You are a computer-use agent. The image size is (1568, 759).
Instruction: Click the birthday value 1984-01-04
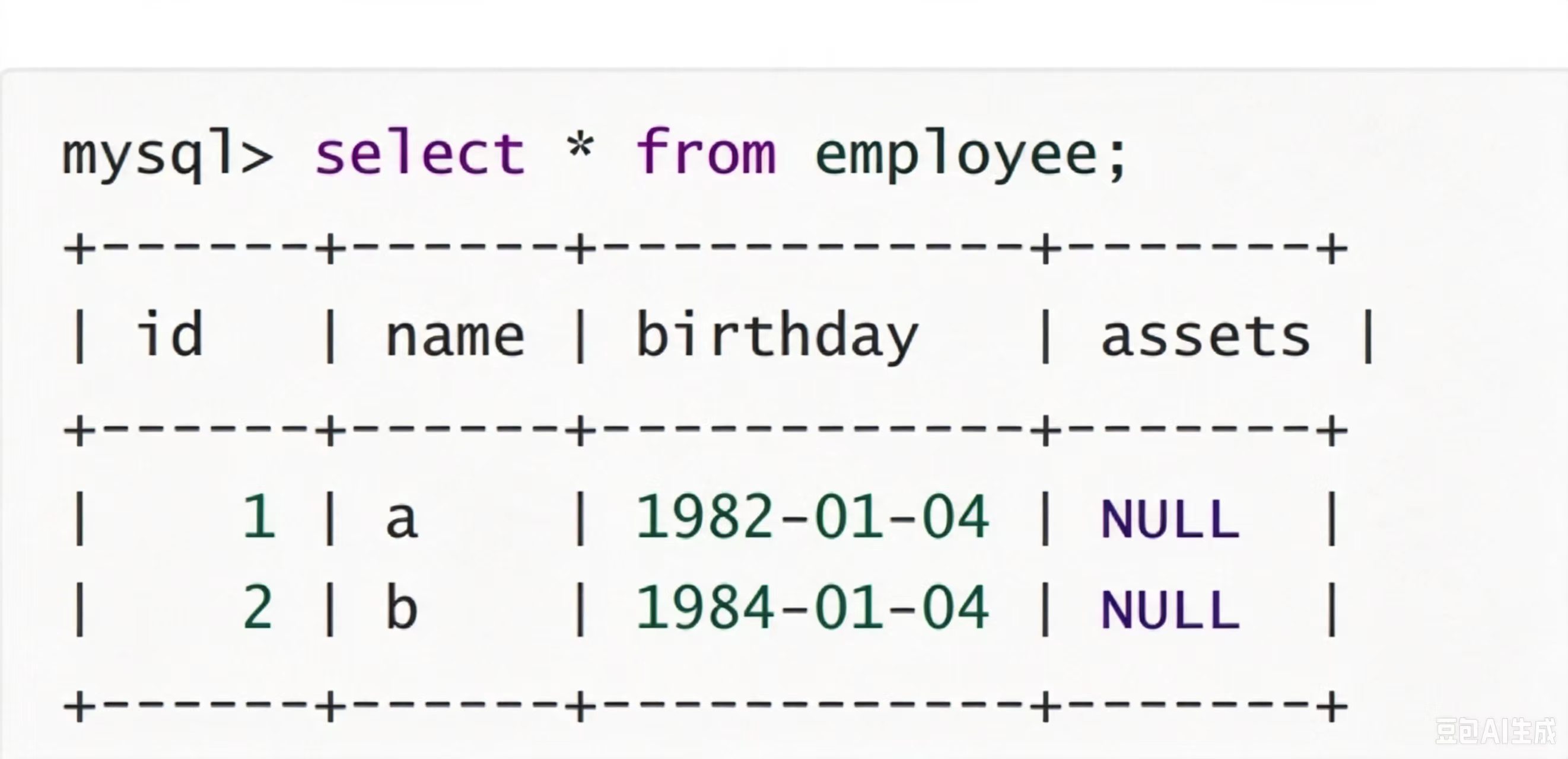point(813,607)
